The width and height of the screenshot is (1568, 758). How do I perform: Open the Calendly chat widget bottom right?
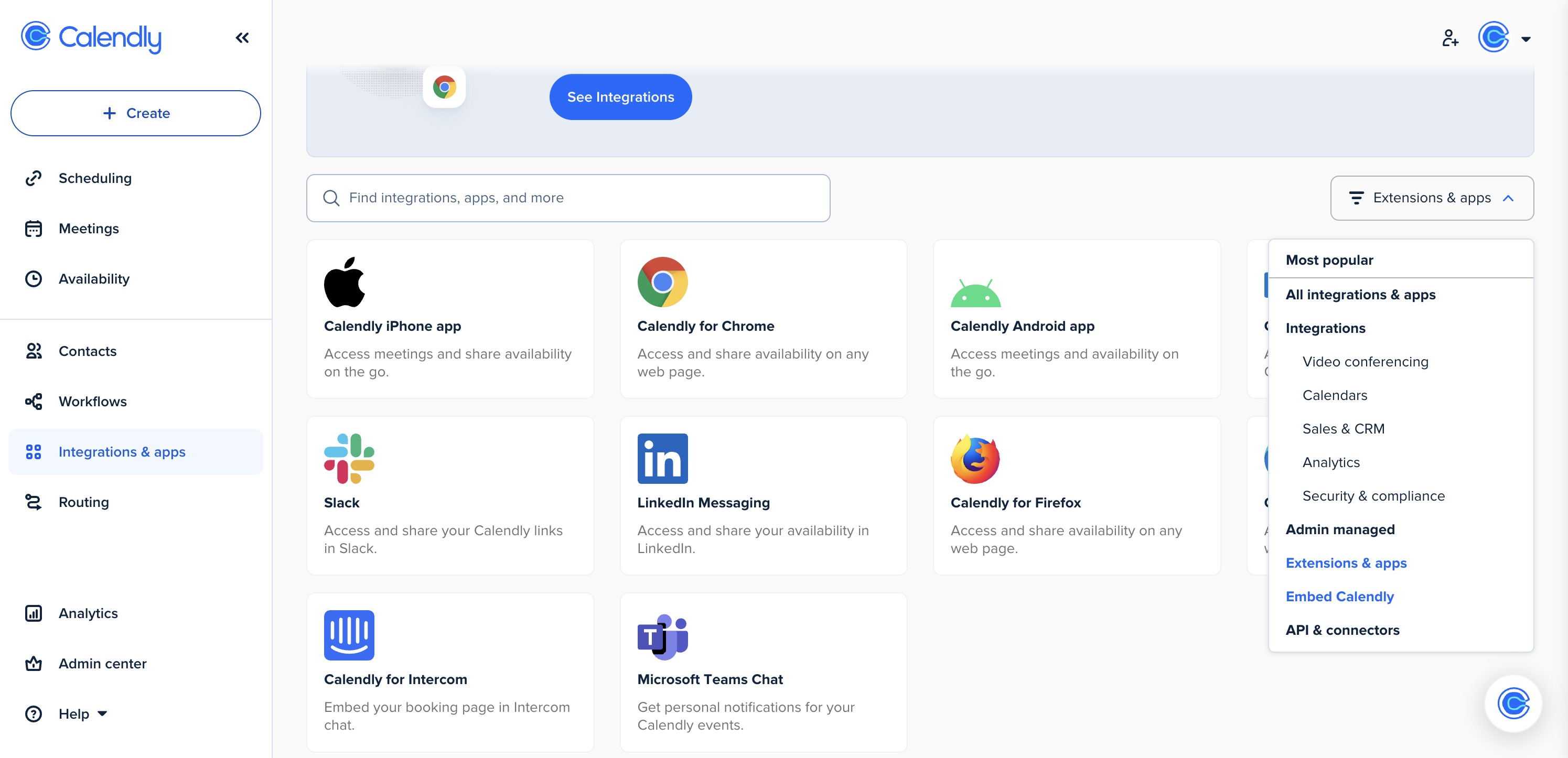pos(1514,704)
